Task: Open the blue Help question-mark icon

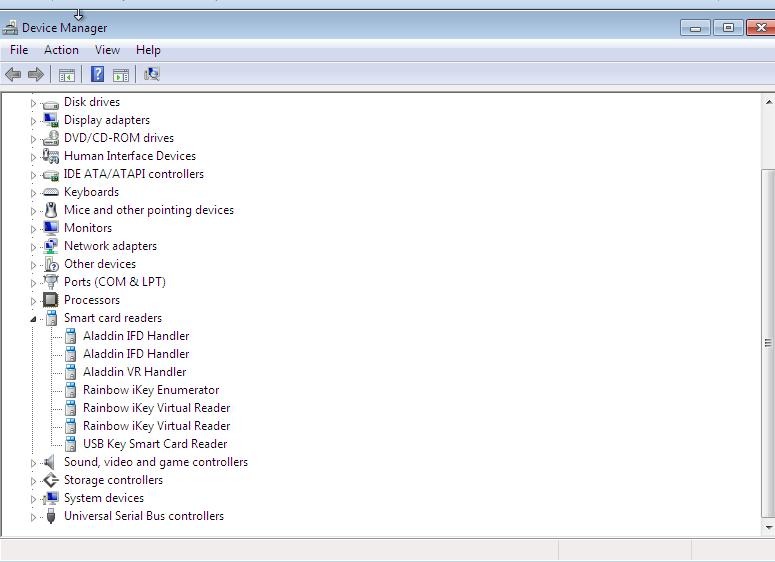Action: pos(97,74)
